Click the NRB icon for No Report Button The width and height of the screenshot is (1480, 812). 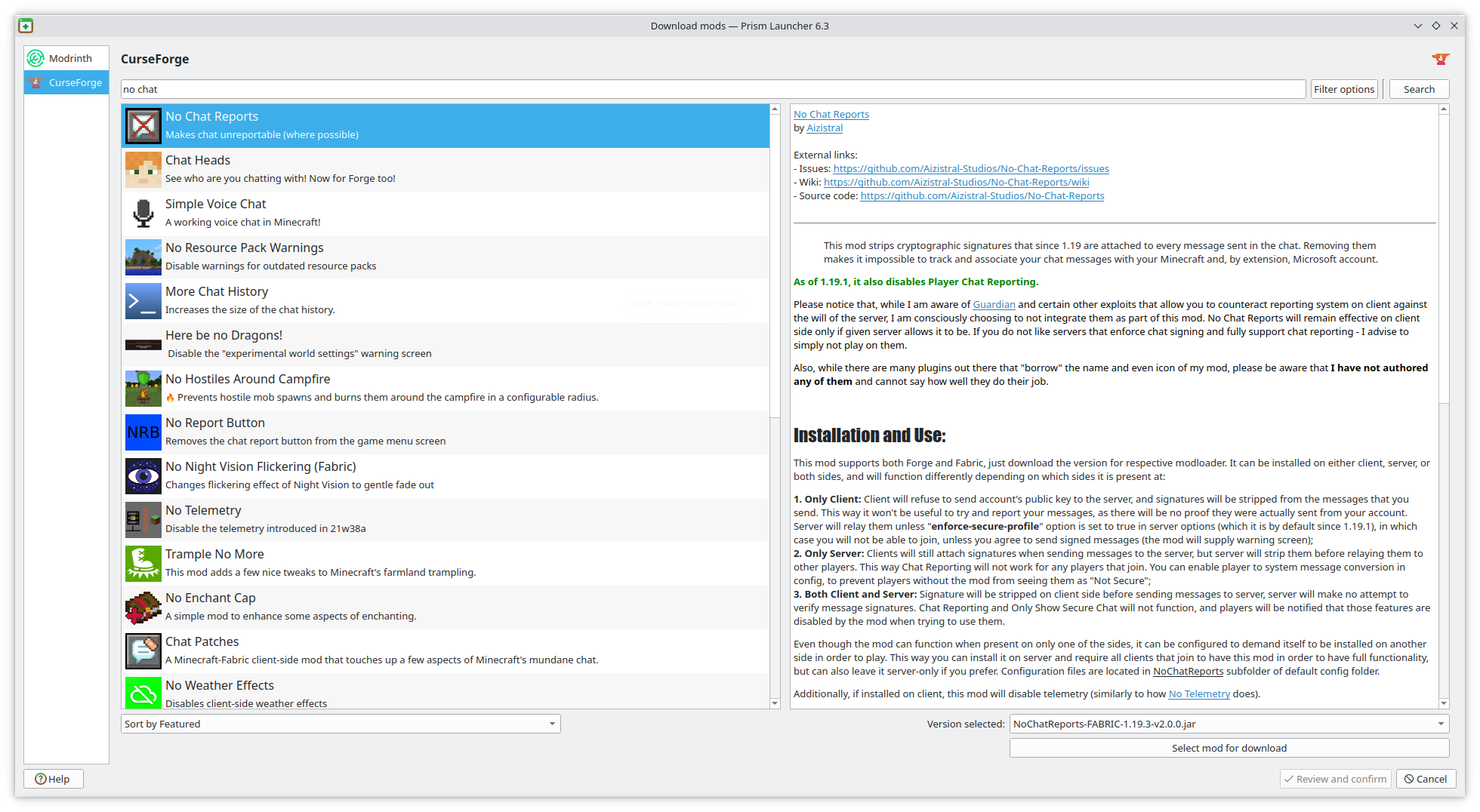pos(143,432)
